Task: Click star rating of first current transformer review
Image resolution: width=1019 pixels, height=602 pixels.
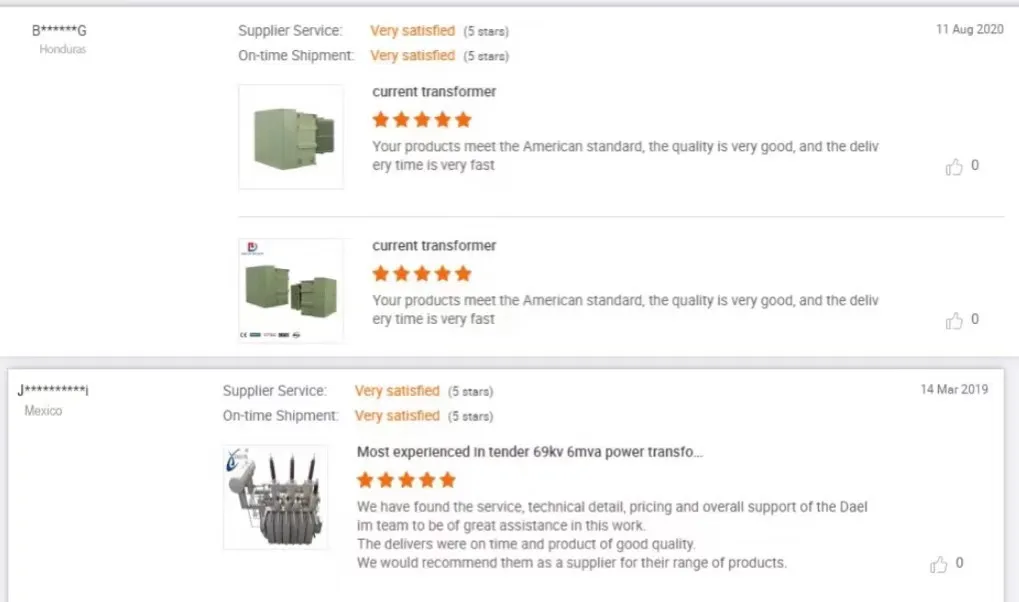Action: [421, 120]
